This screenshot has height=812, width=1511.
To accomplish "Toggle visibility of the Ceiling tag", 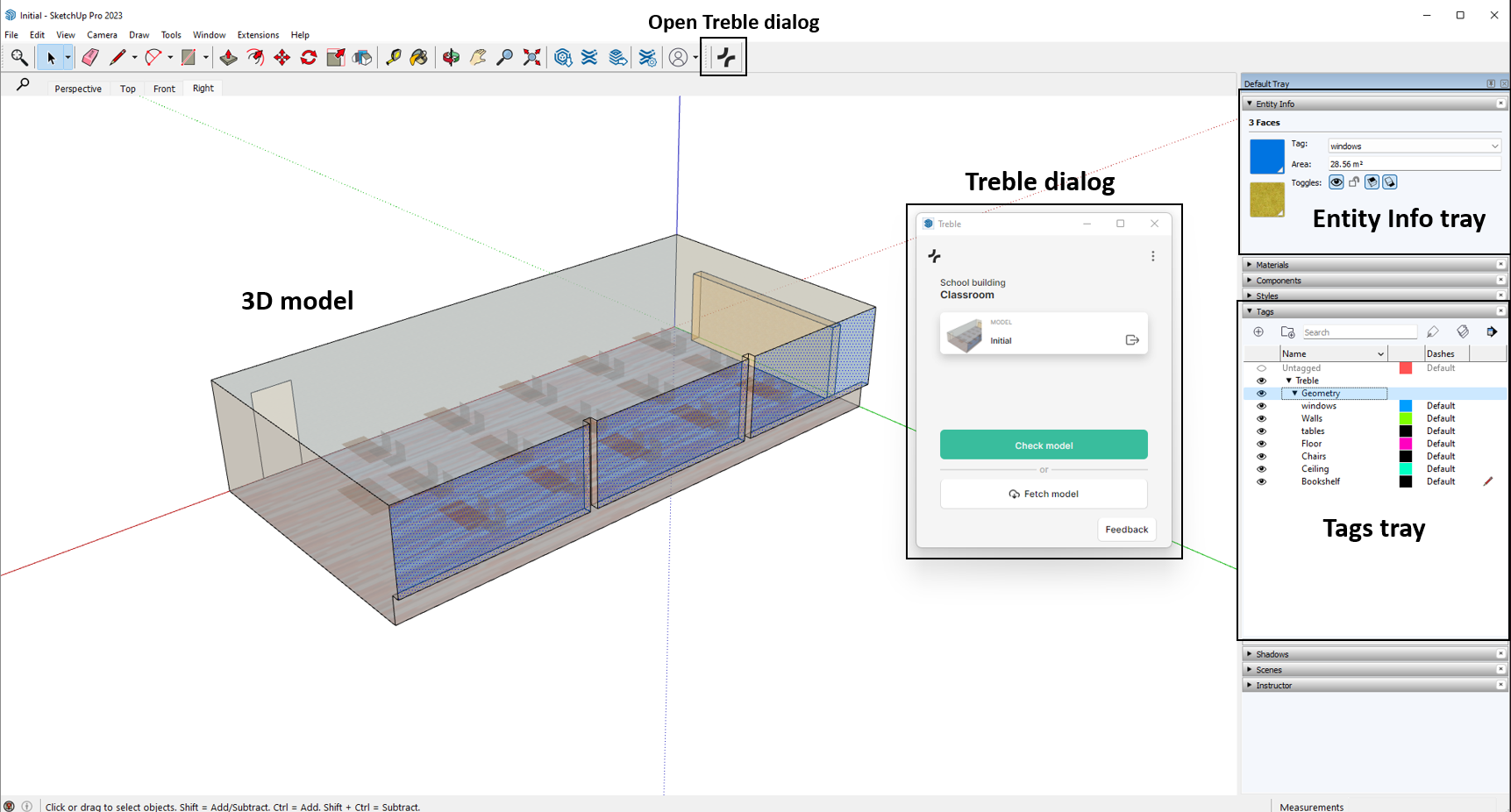I will tap(1261, 469).
